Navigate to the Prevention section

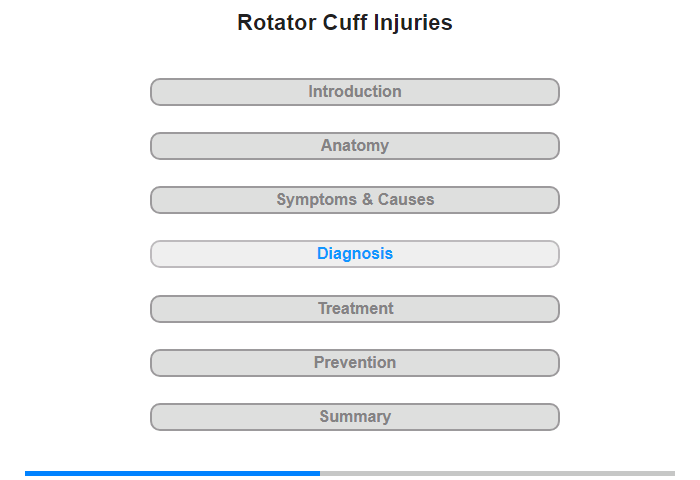355,363
